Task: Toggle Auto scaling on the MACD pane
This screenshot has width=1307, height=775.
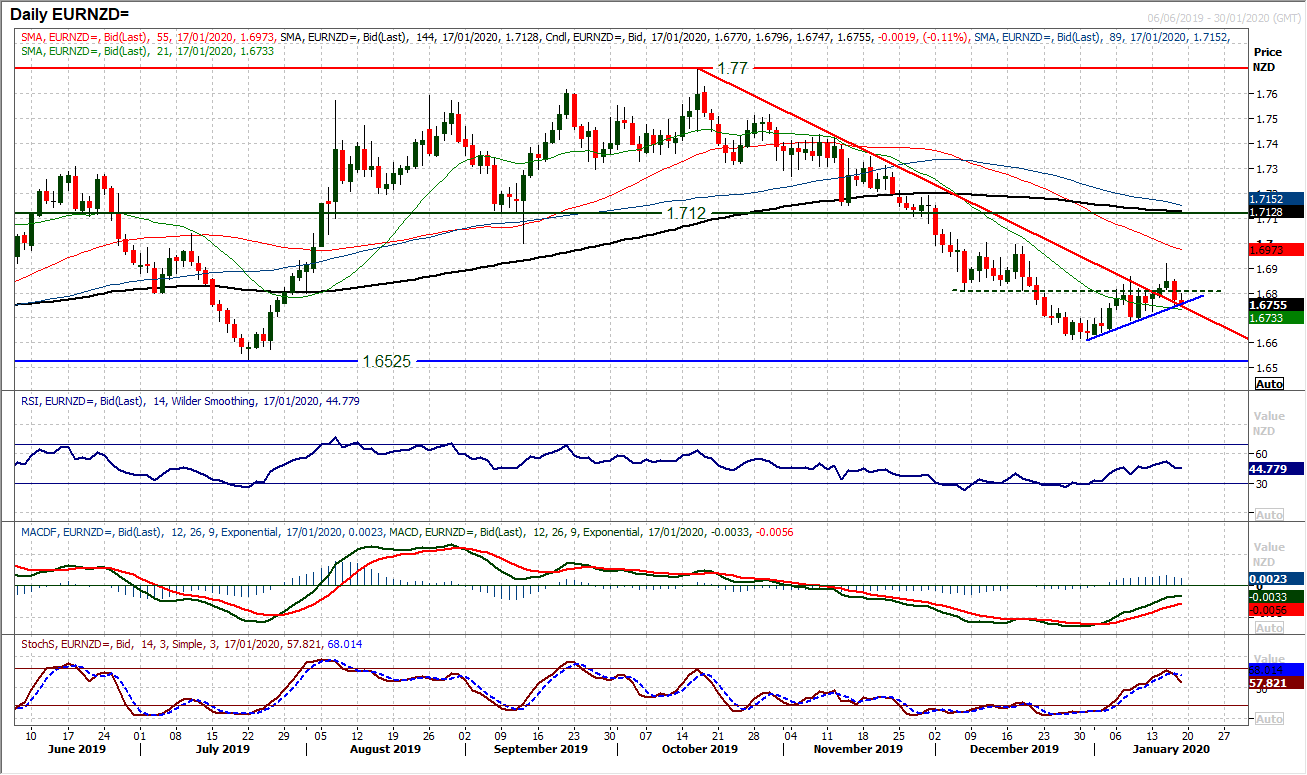Action: tap(1269, 627)
